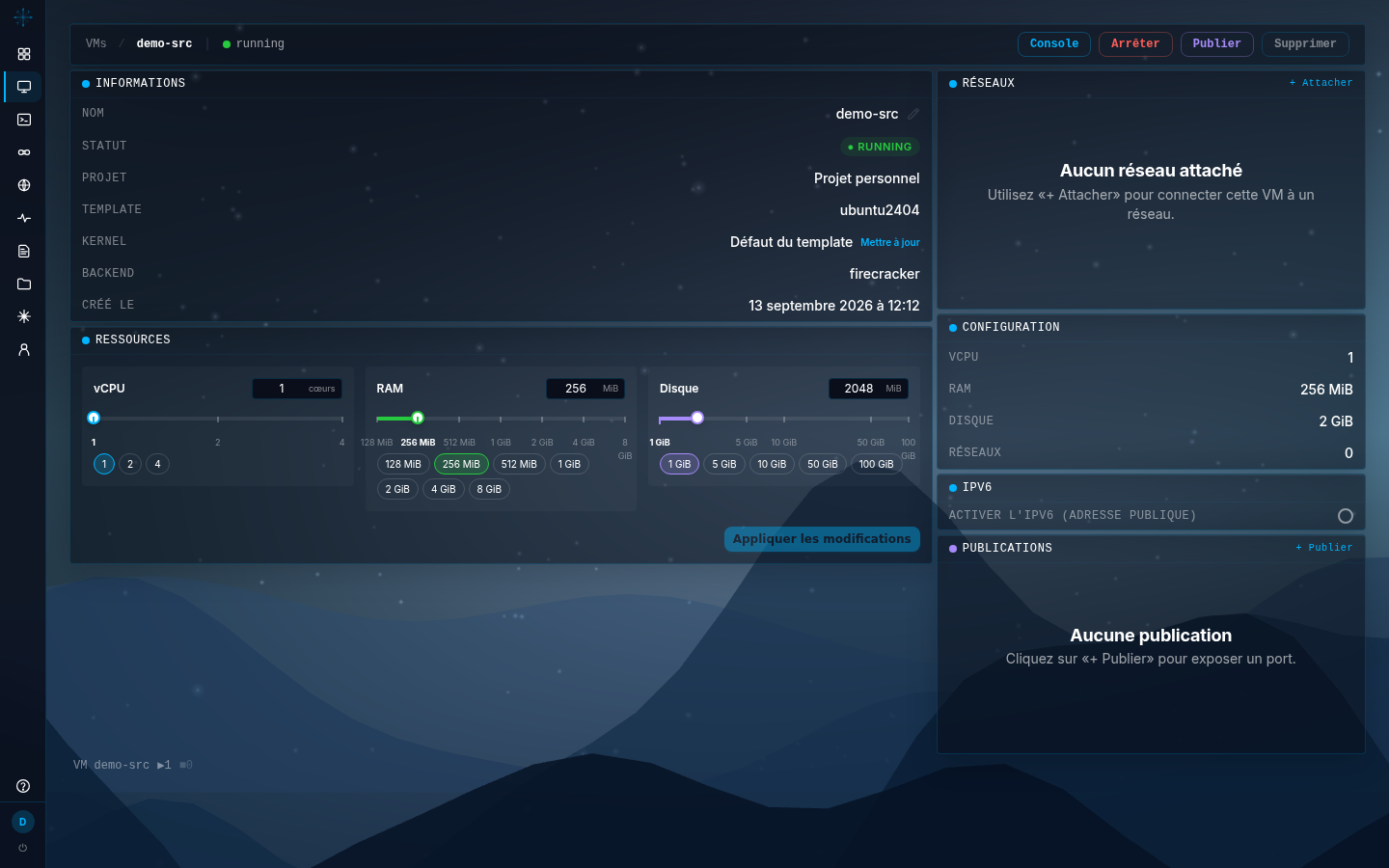This screenshot has width=1389, height=868.
Task: Choose the 2 GiB RAM preset
Action: click(397, 489)
